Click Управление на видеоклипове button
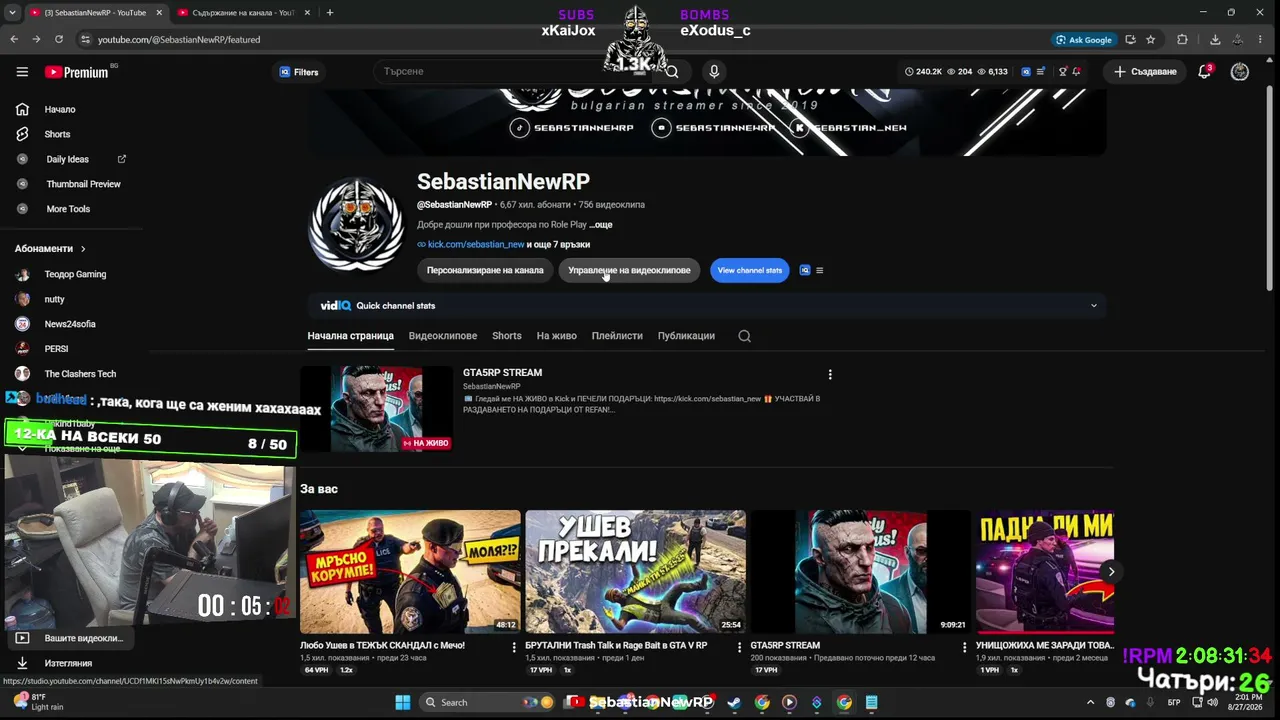 tap(629, 270)
